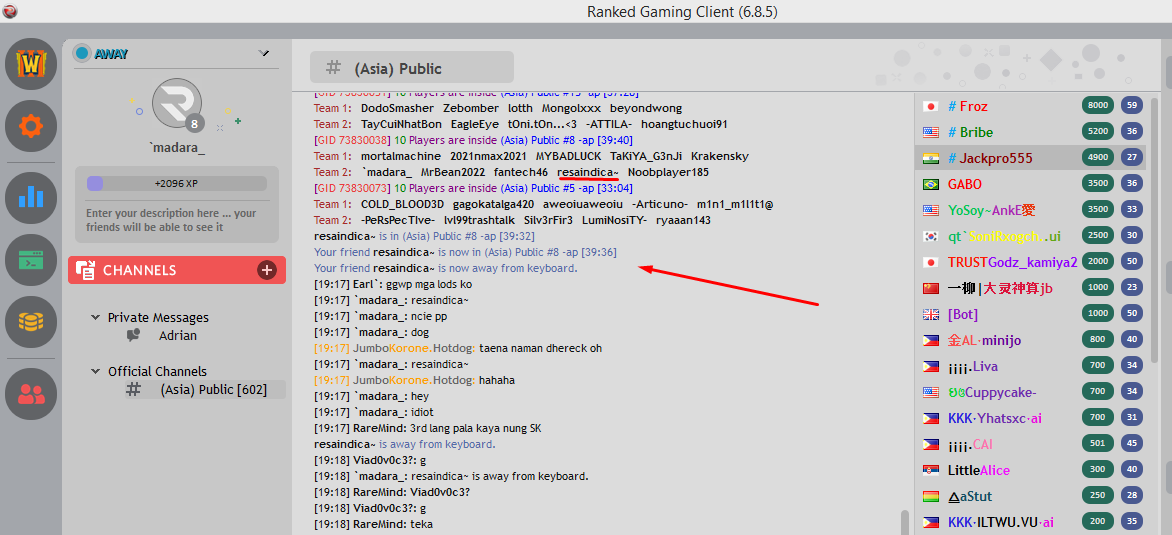
Task: Click Earl`'s ggwp message
Action: [393, 284]
